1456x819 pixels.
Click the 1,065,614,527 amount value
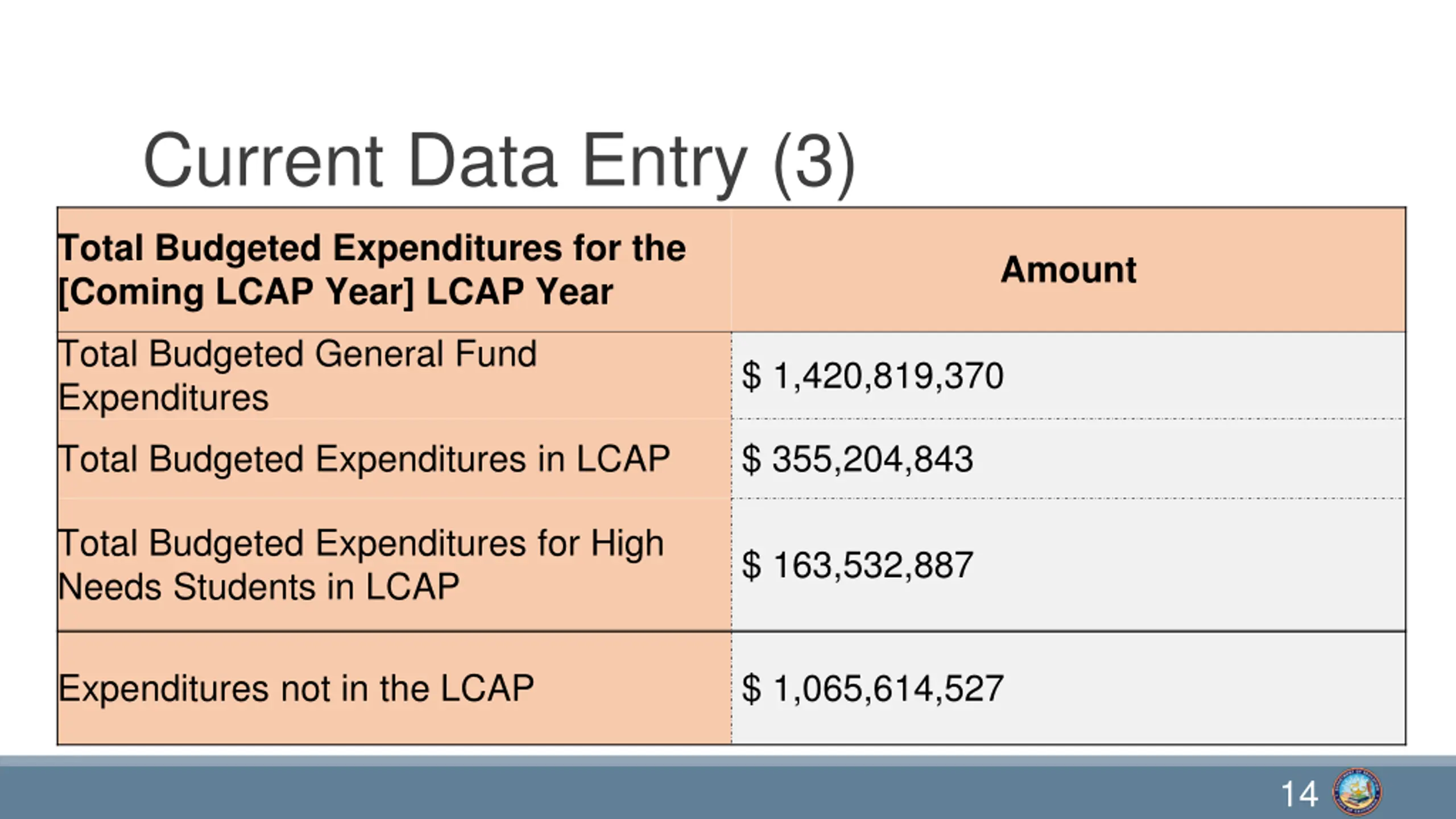click(x=888, y=689)
